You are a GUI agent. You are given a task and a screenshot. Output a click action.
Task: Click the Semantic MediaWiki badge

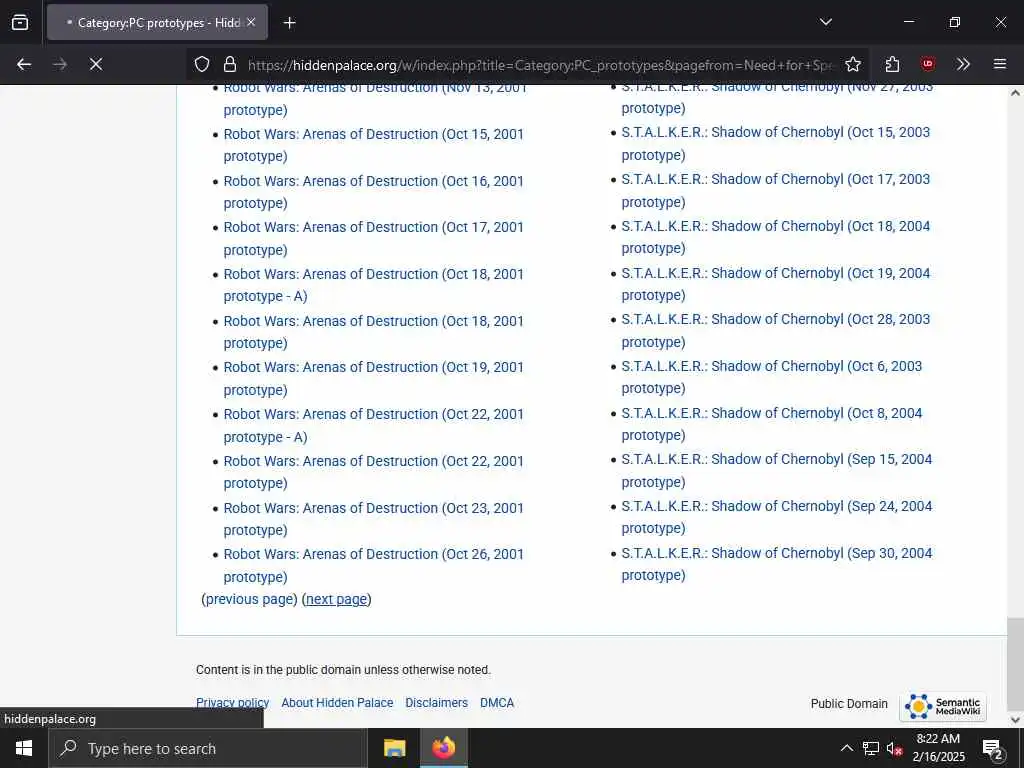942,707
